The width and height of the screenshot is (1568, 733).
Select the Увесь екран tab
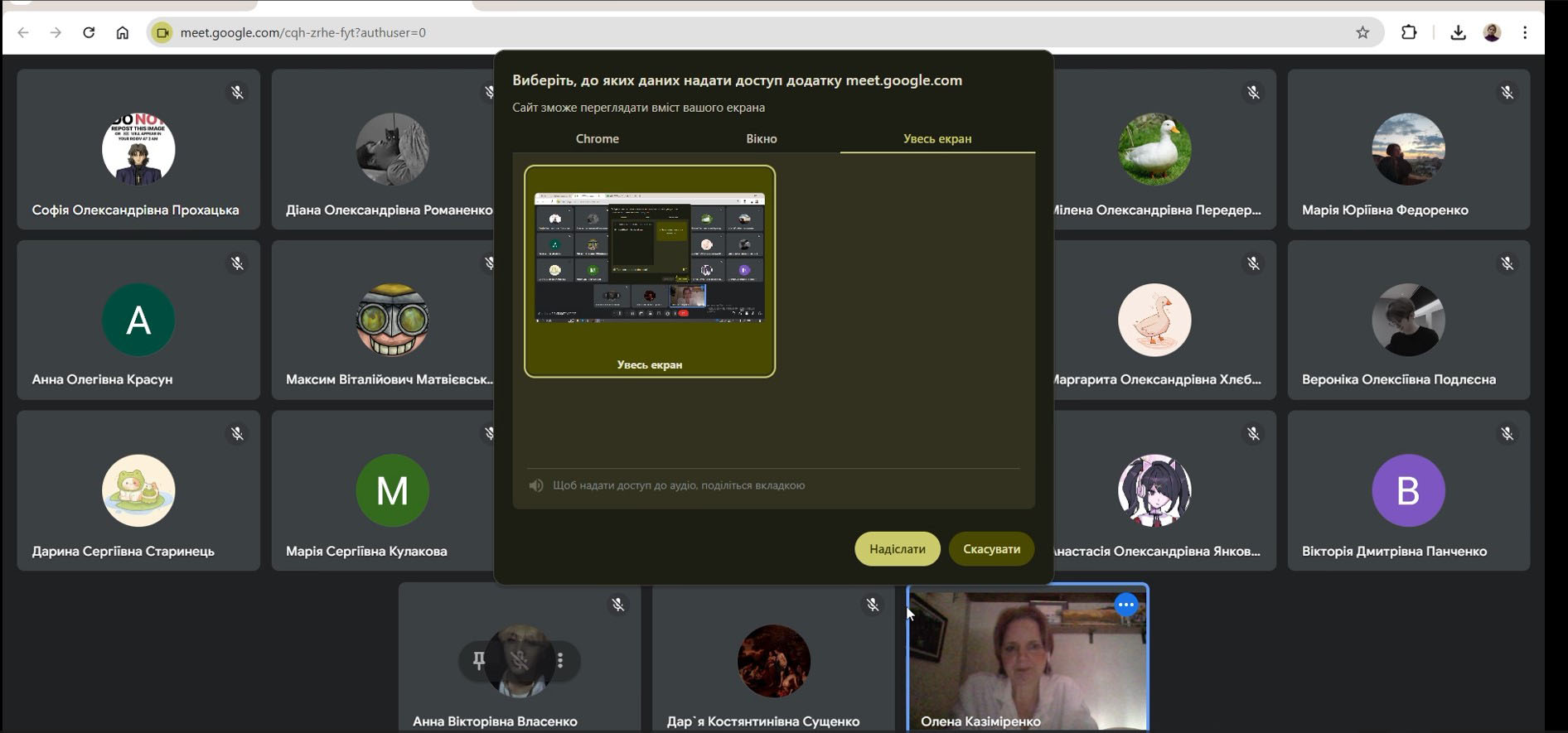pyautogui.click(x=936, y=138)
